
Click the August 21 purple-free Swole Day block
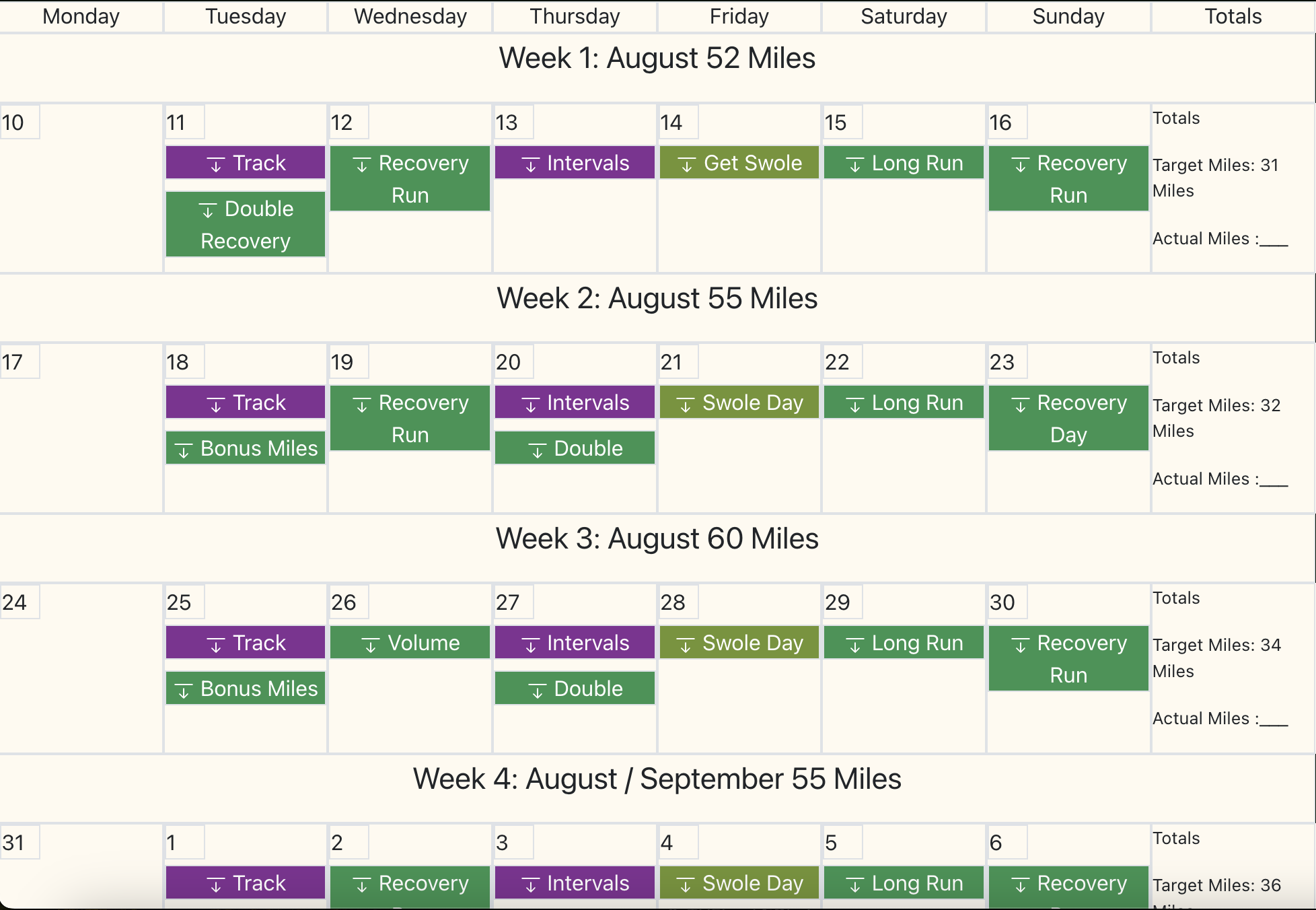(739, 402)
